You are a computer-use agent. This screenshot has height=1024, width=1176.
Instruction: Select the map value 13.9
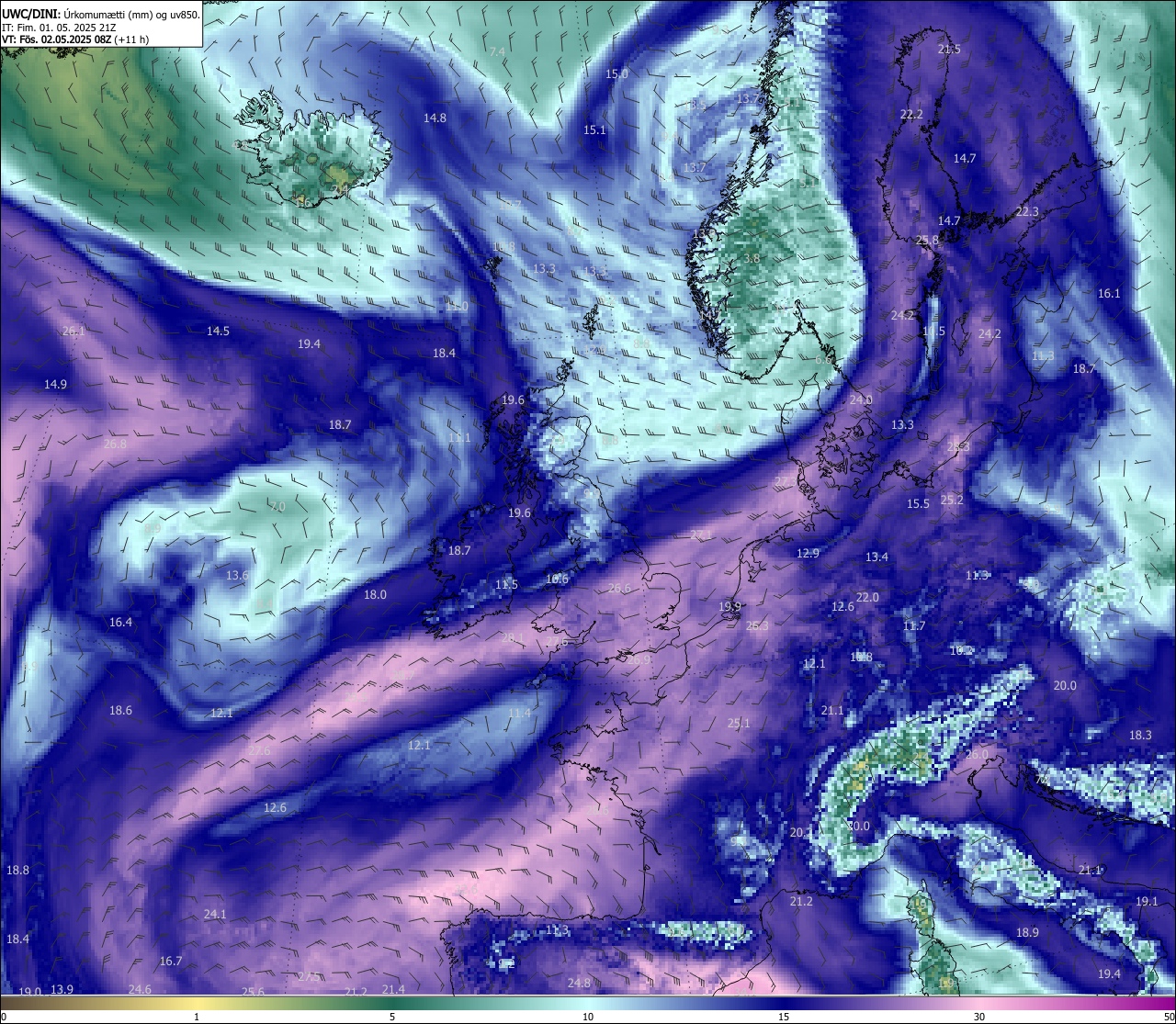(62, 990)
